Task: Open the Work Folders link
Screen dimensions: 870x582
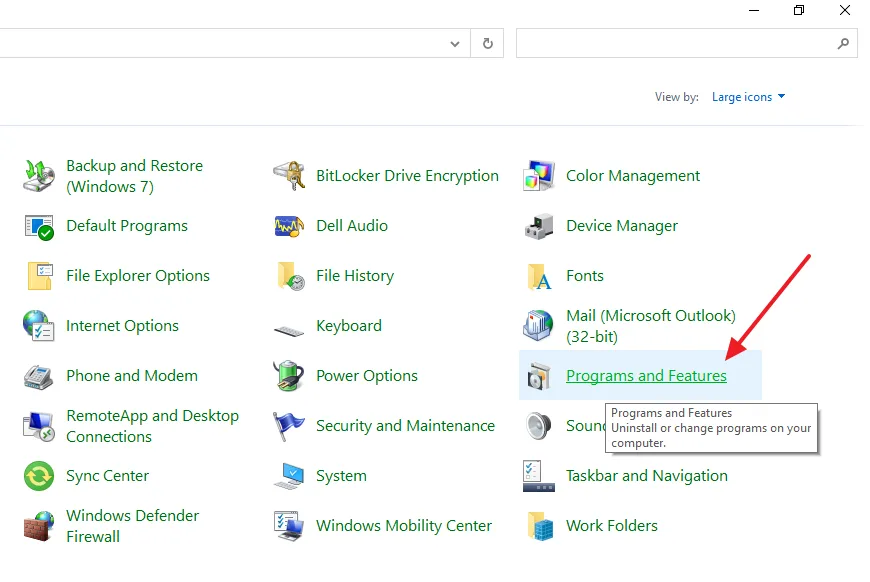Action: [611, 525]
